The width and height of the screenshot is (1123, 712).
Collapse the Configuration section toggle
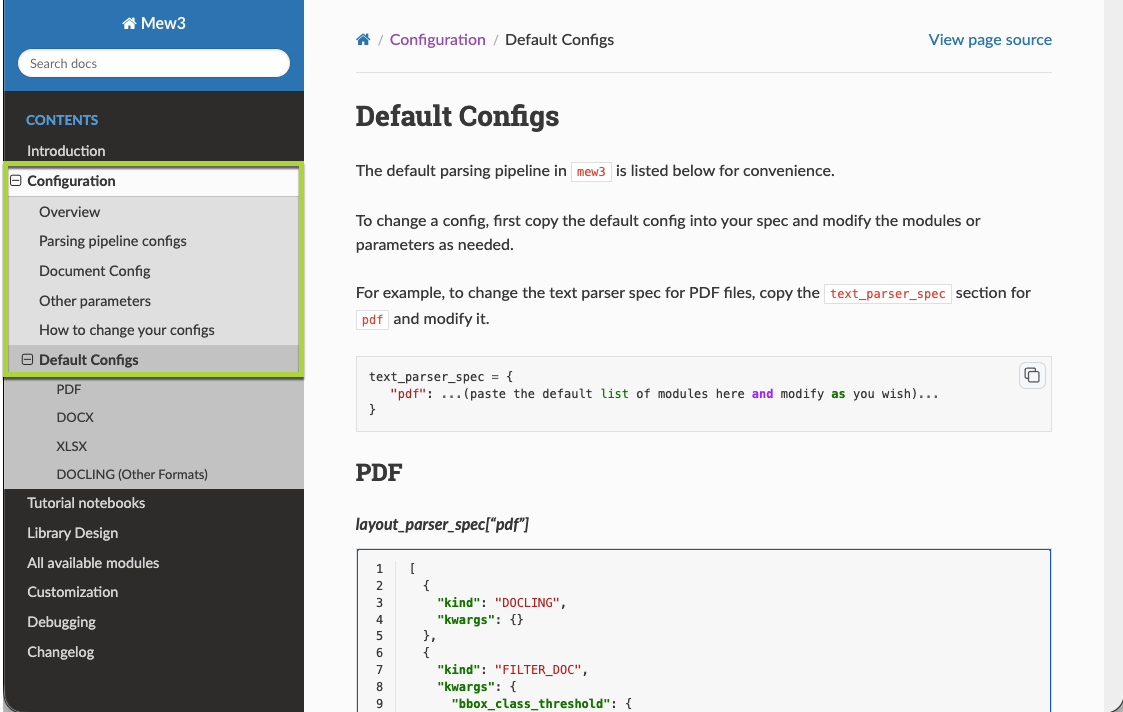(16, 181)
